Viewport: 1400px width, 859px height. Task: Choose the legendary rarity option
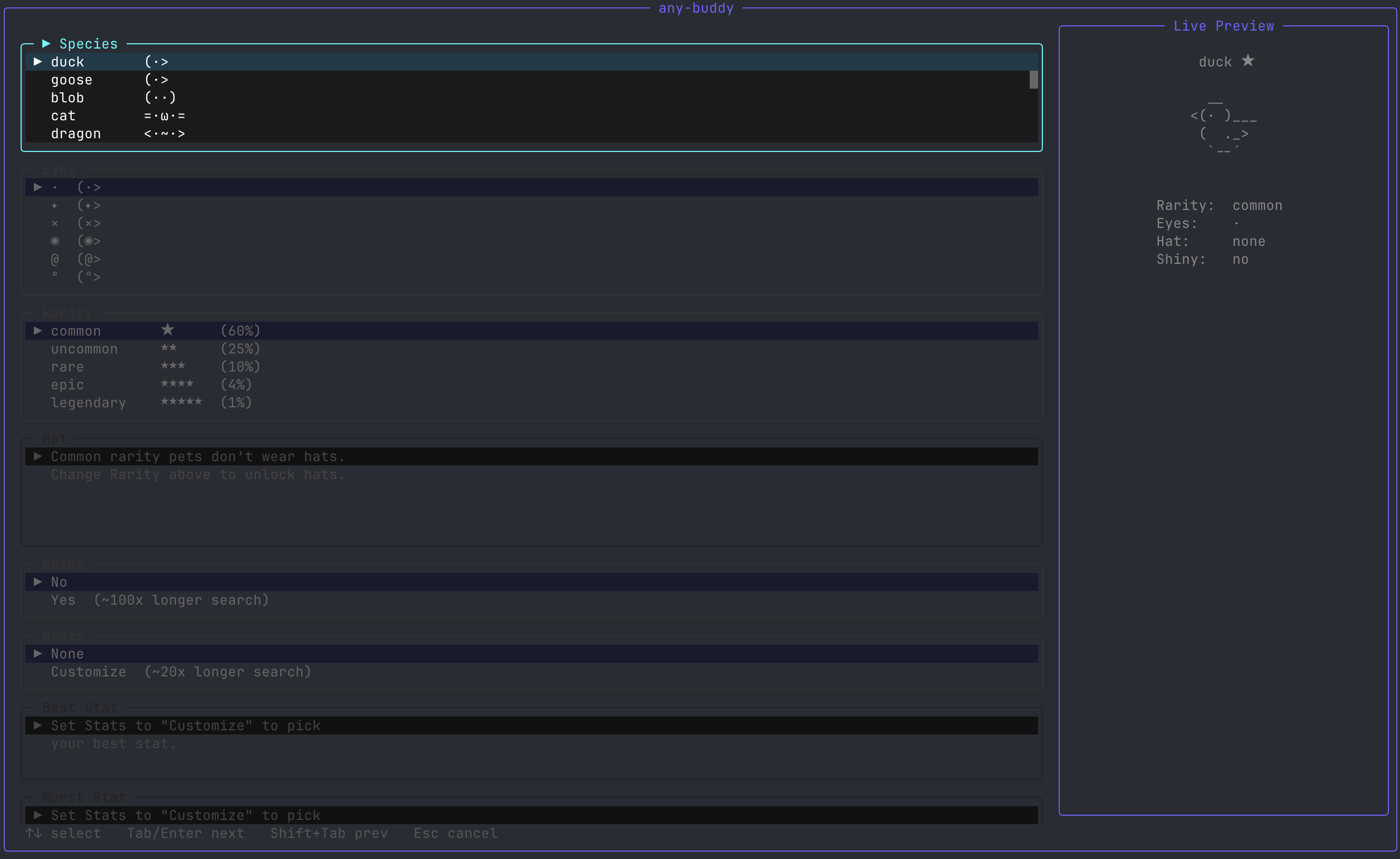(531, 403)
